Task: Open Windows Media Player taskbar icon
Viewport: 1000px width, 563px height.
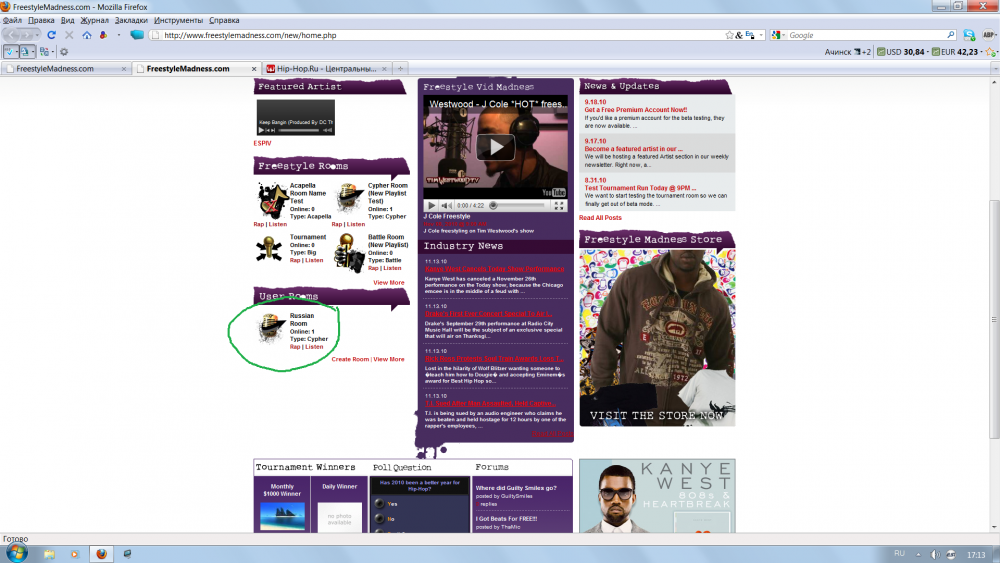Action: pyautogui.click(x=75, y=554)
